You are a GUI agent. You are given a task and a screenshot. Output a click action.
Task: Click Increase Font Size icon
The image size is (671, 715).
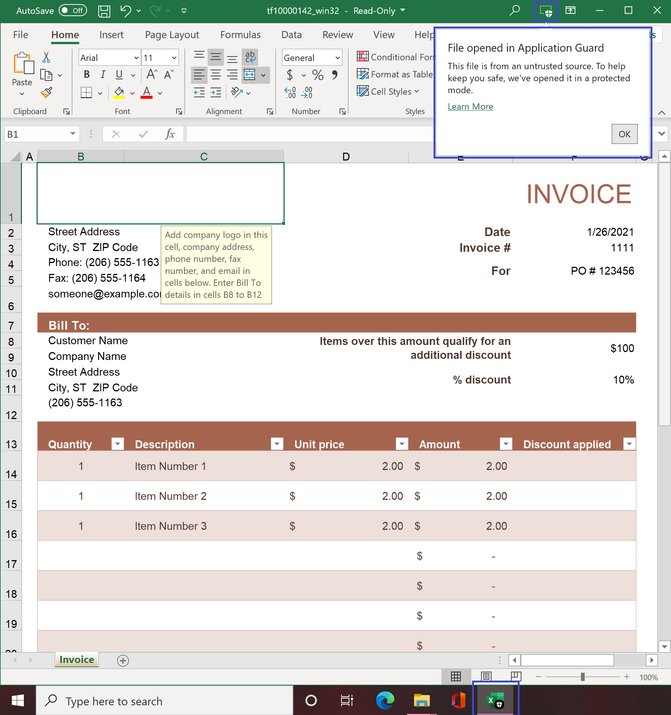[152, 75]
